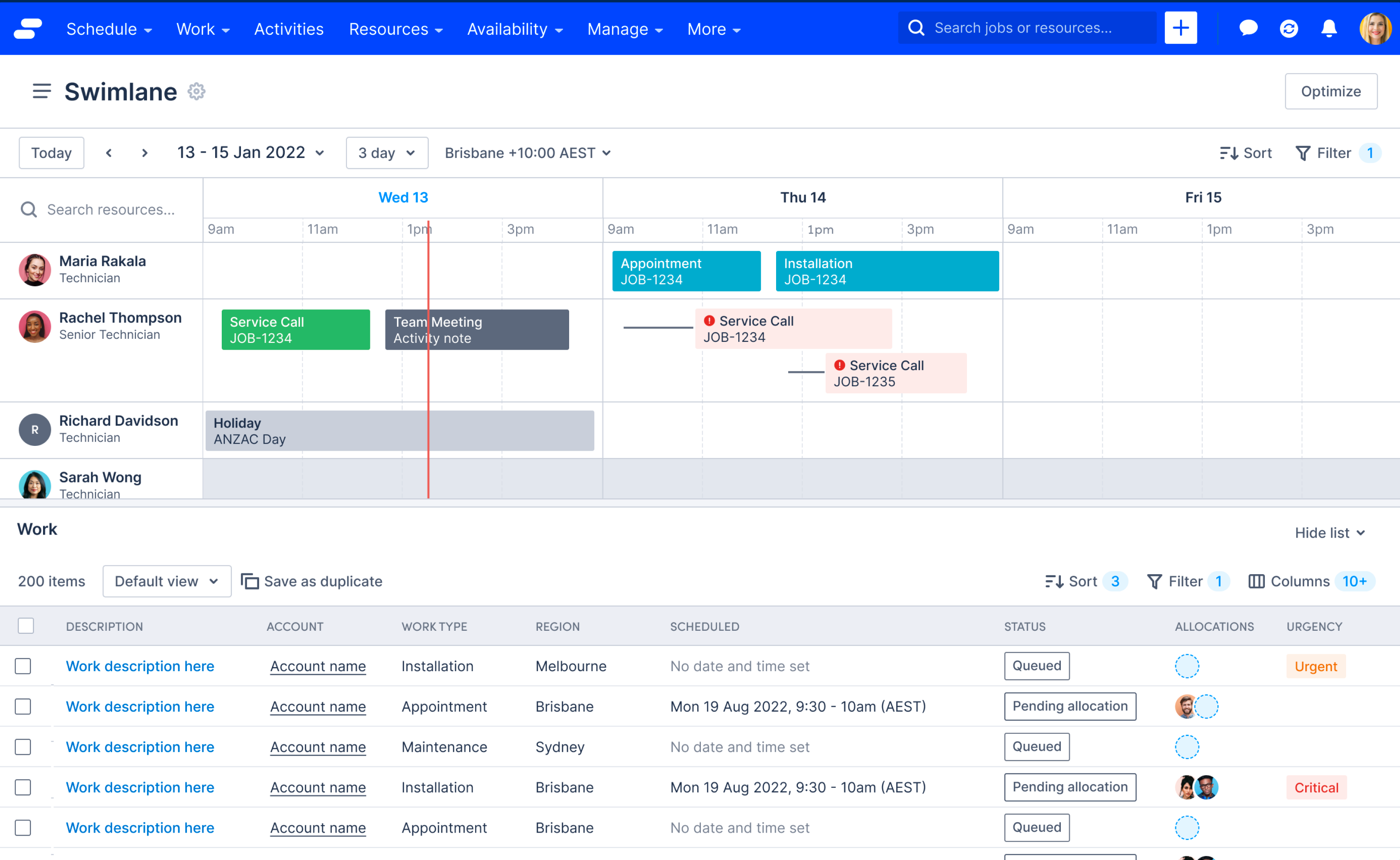Click the hamburger icon beside Swimlane title

coord(41,91)
